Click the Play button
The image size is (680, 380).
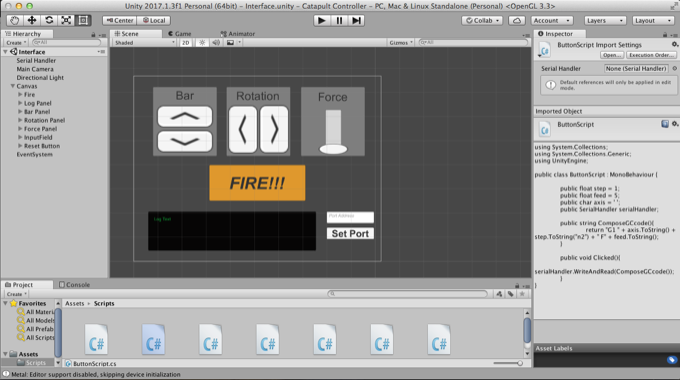coord(321,20)
